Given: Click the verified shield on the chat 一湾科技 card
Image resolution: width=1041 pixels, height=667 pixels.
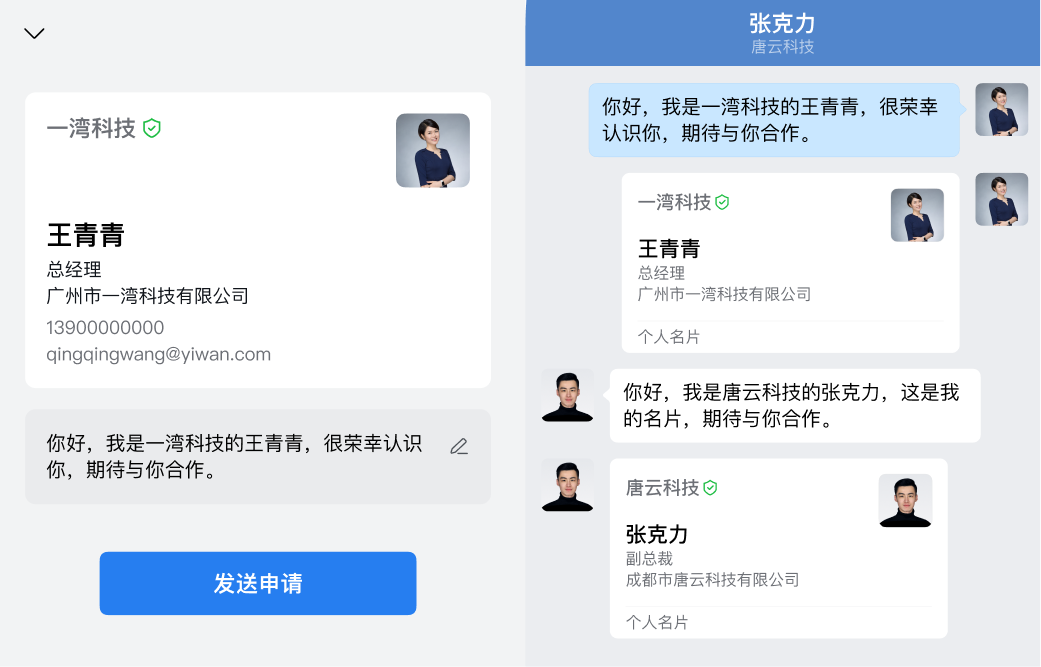Looking at the screenshot, I should (x=722, y=202).
